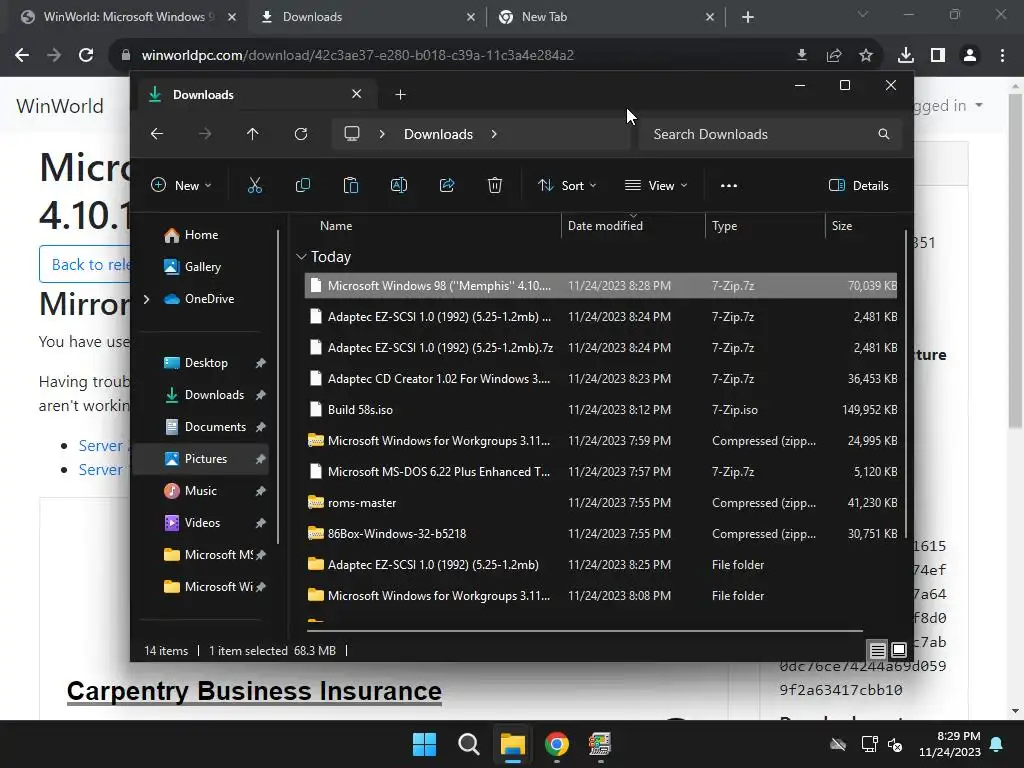Open notification bell in system tray
1024x768 pixels.
click(x=997, y=744)
